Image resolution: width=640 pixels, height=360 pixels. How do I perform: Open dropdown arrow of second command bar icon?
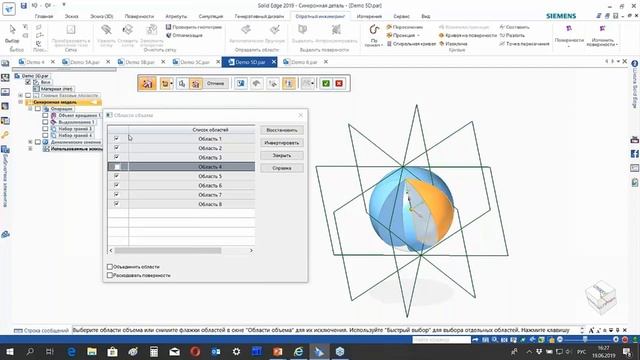(171, 84)
